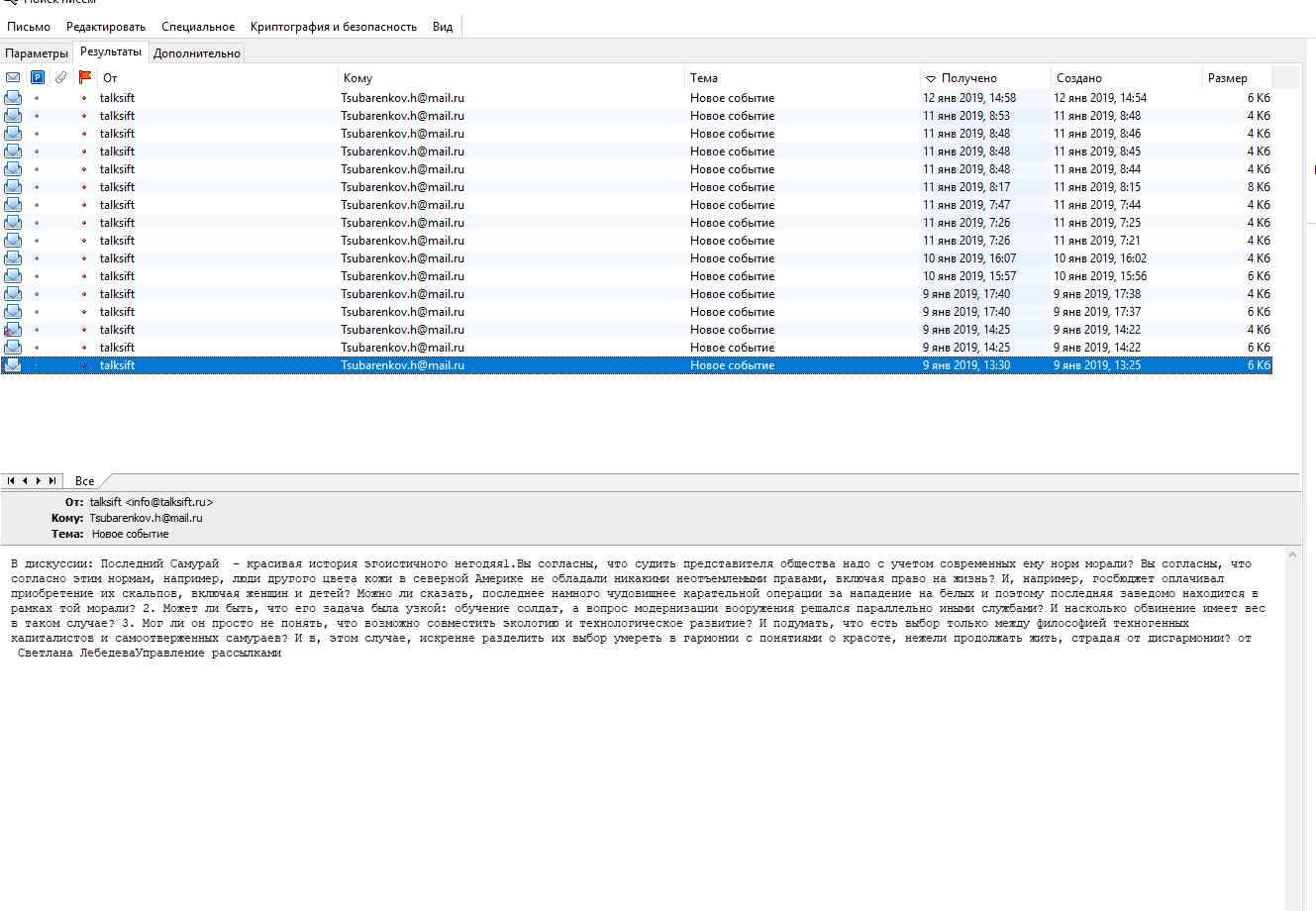
Task: Sort messages by the Тема column
Action: (802, 77)
